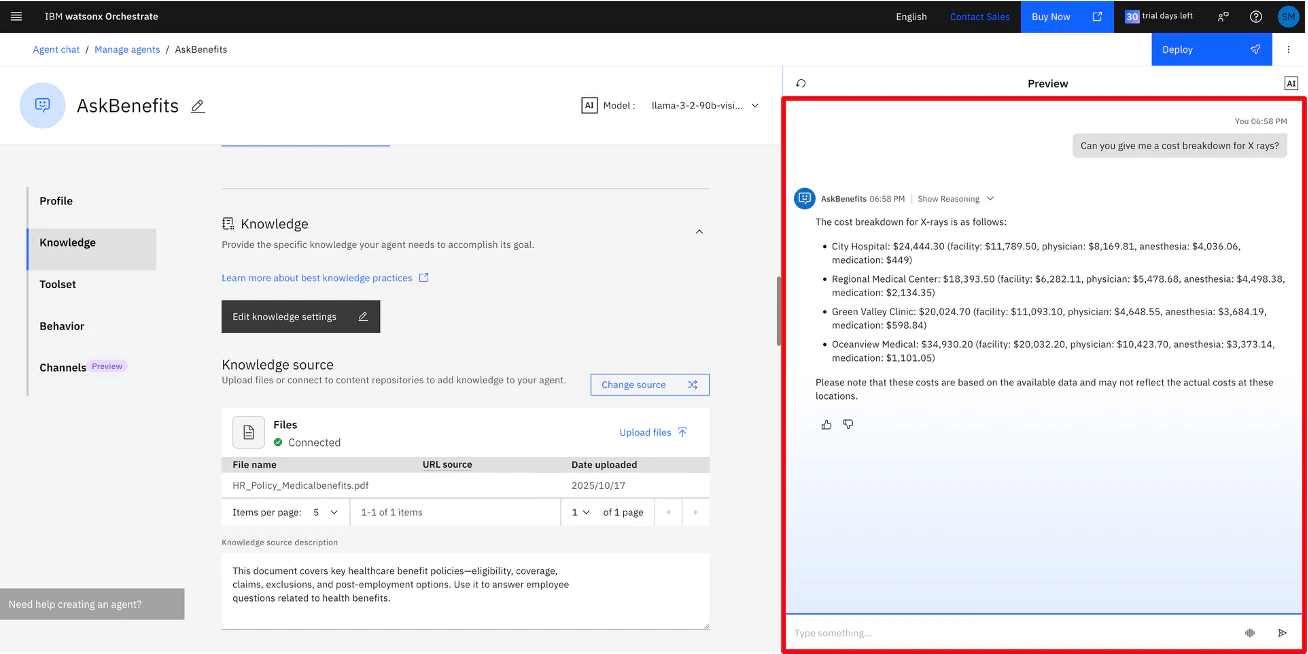1308x654 pixels.
Task: Click the AI badge next to Model
Action: click(589, 105)
